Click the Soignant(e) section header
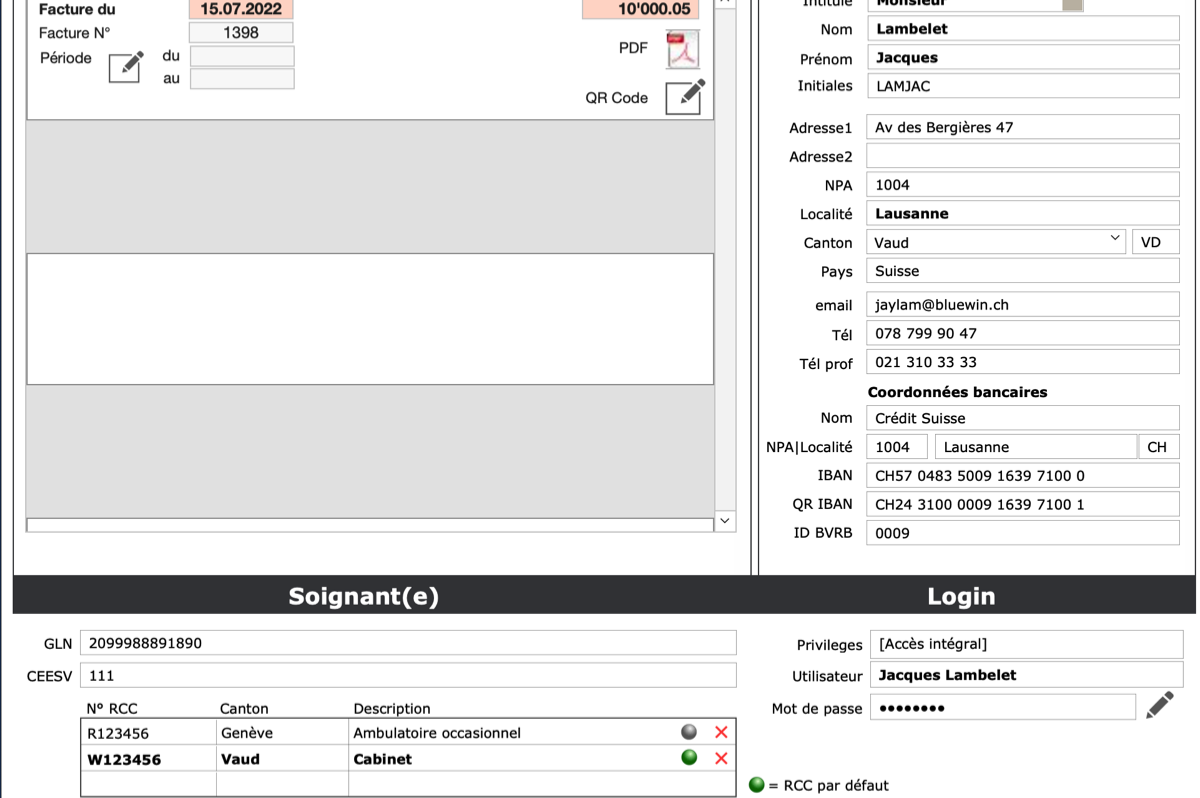The width and height of the screenshot is (1200, 798). (363, 596)
